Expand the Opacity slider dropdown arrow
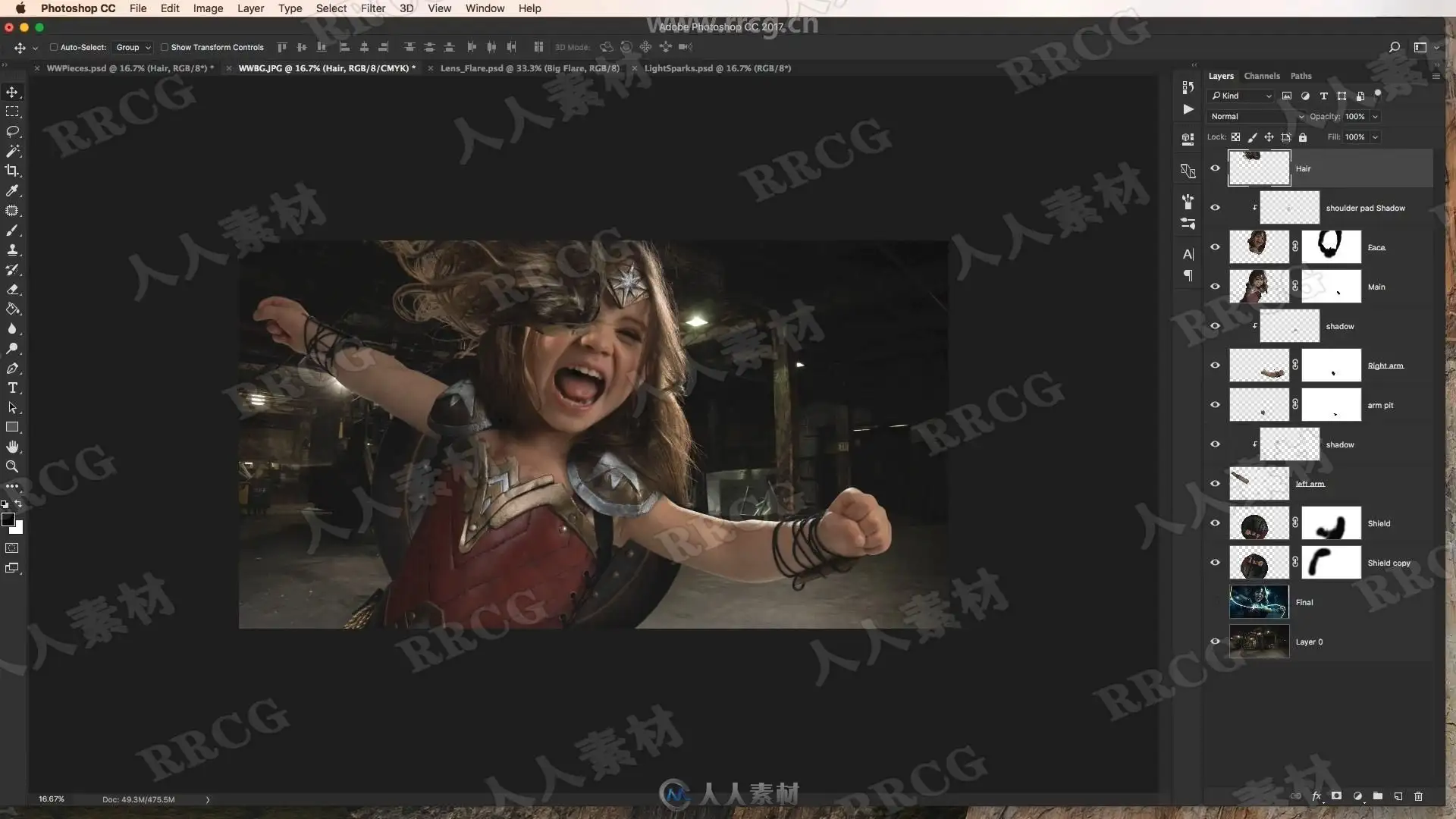This screenshot has height=819, width=1456. pos(1375,117)
